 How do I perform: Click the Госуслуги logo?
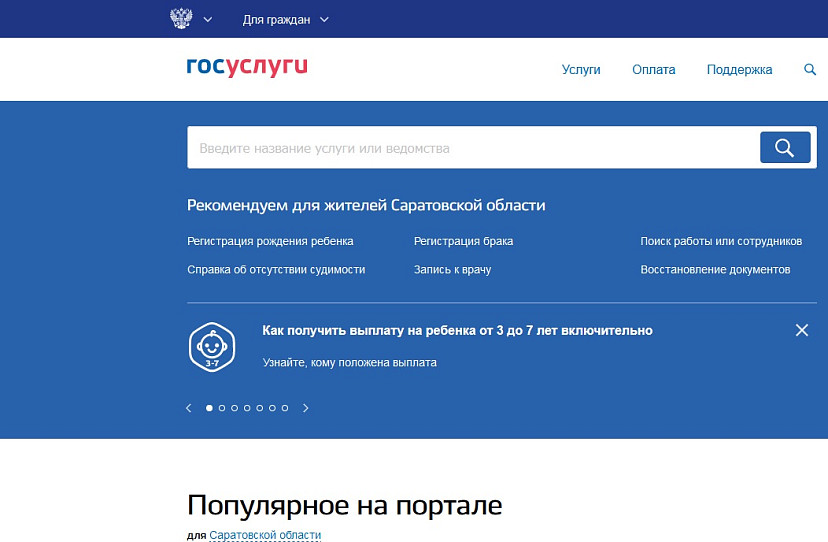tap(247, 67)
